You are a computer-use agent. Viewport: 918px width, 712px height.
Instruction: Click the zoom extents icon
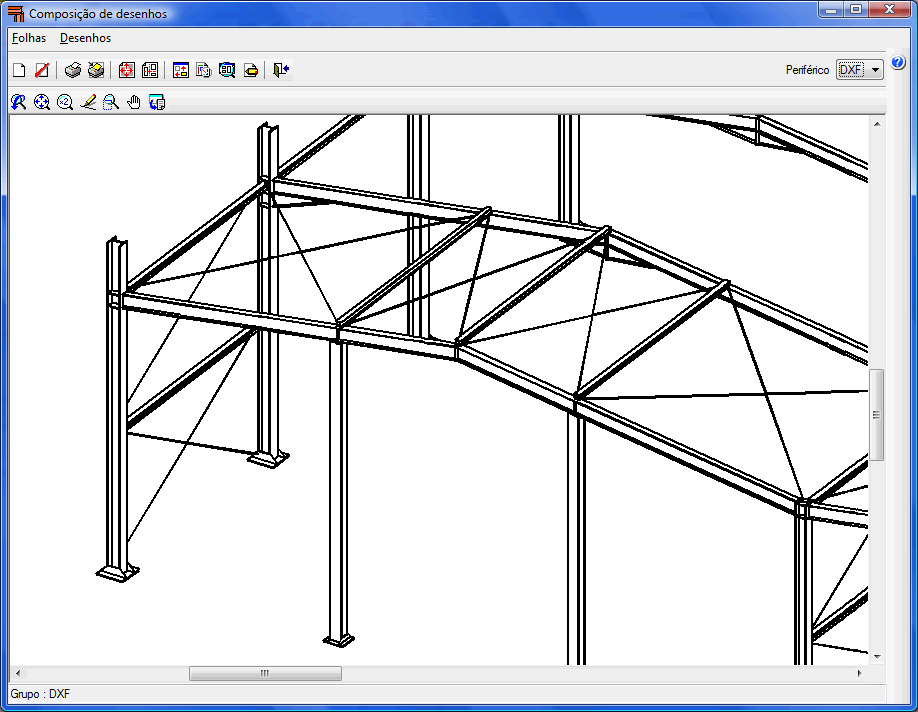[x=42, y=102]
